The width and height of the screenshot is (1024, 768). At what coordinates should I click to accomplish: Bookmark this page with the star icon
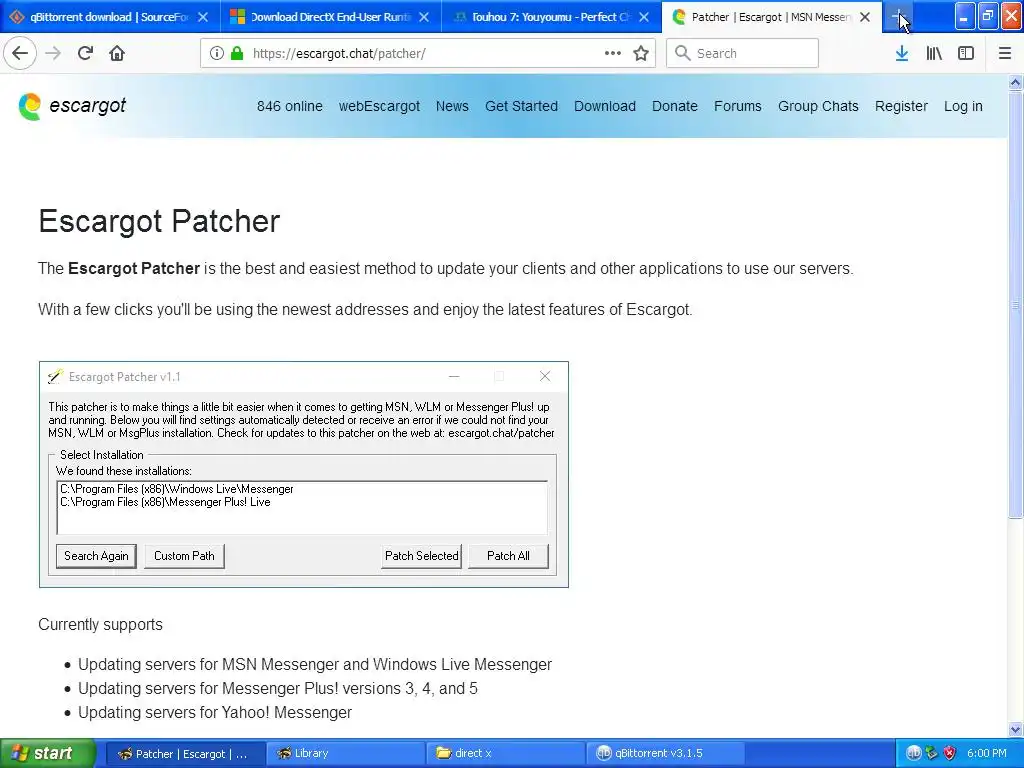(x=641, y=53)
